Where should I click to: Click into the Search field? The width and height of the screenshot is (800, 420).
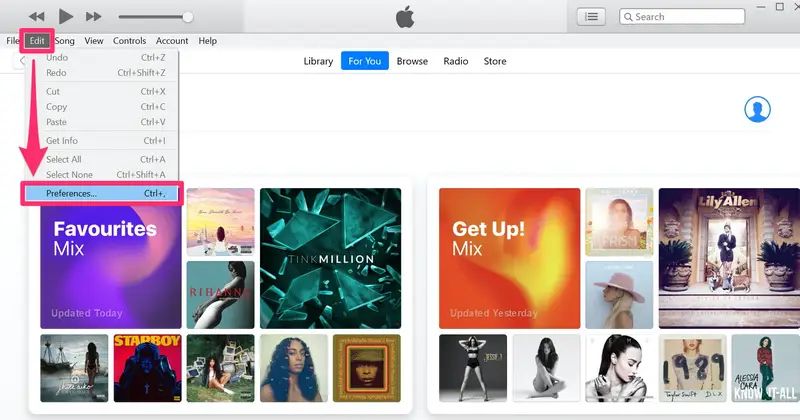682,17
